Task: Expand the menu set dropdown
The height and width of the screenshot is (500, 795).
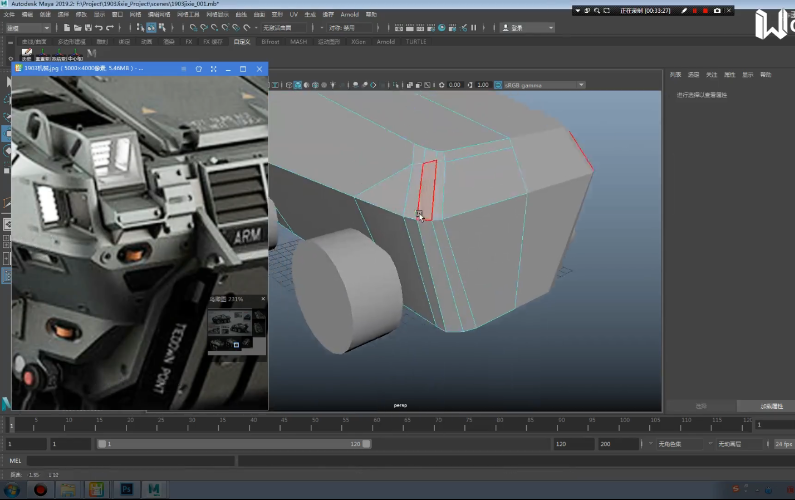Action: [x=30, y=28]
